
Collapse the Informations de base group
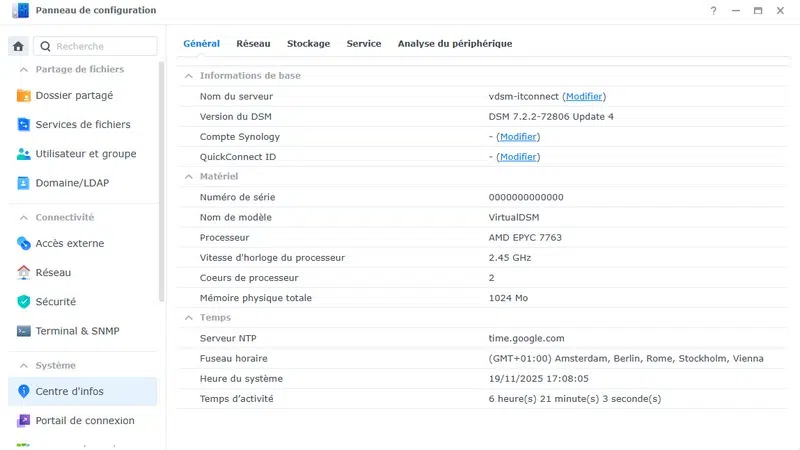point(187,76)
